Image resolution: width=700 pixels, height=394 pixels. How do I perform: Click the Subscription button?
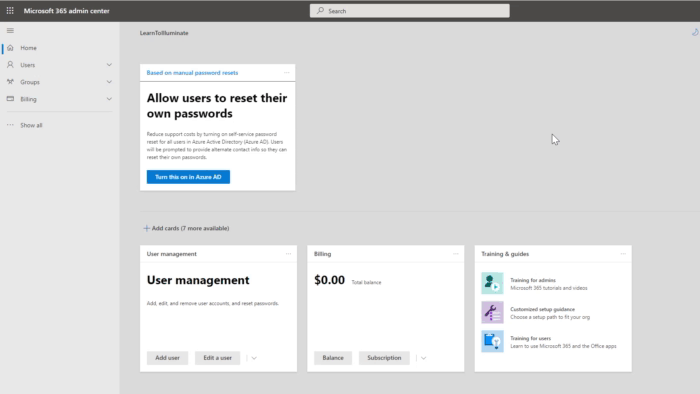(x=384, y=358)
